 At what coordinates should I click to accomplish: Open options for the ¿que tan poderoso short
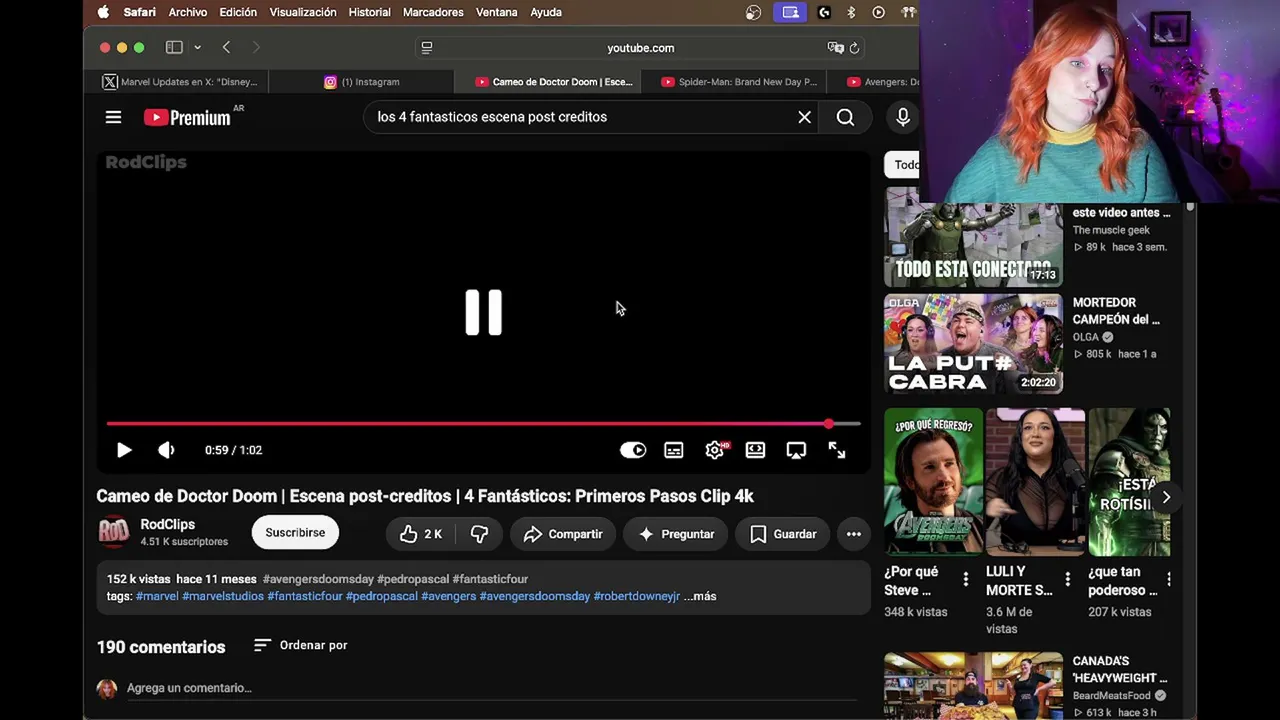[1169, 579]
